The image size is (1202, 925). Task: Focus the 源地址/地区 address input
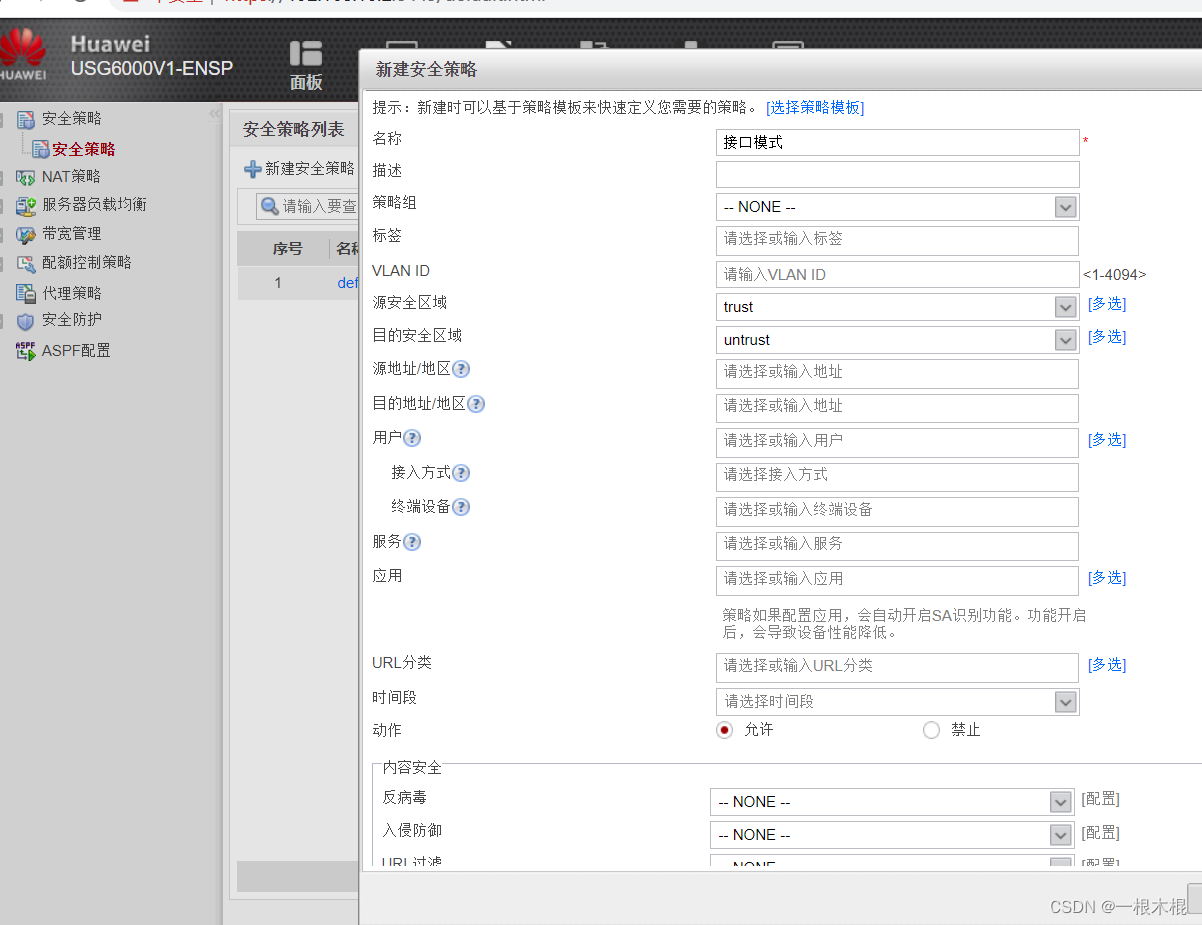pyautogui.click(x=898, y=373)
